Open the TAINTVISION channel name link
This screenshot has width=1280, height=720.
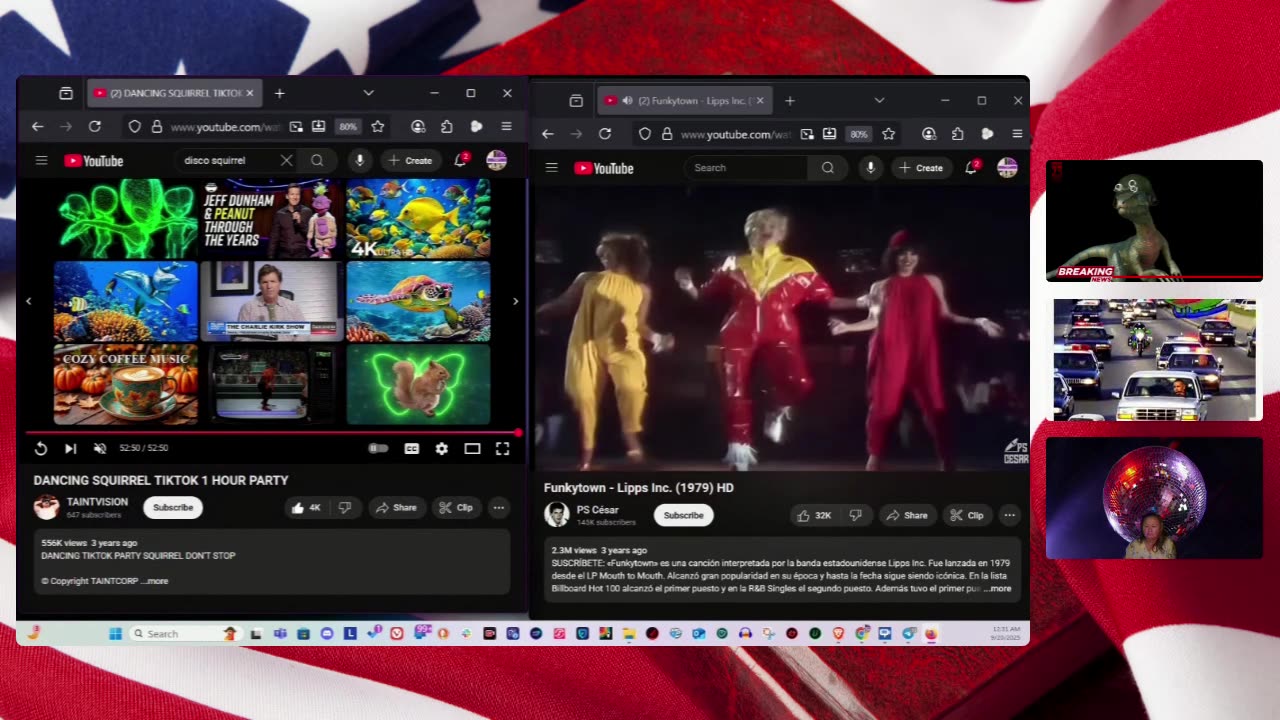coord(97,502)
